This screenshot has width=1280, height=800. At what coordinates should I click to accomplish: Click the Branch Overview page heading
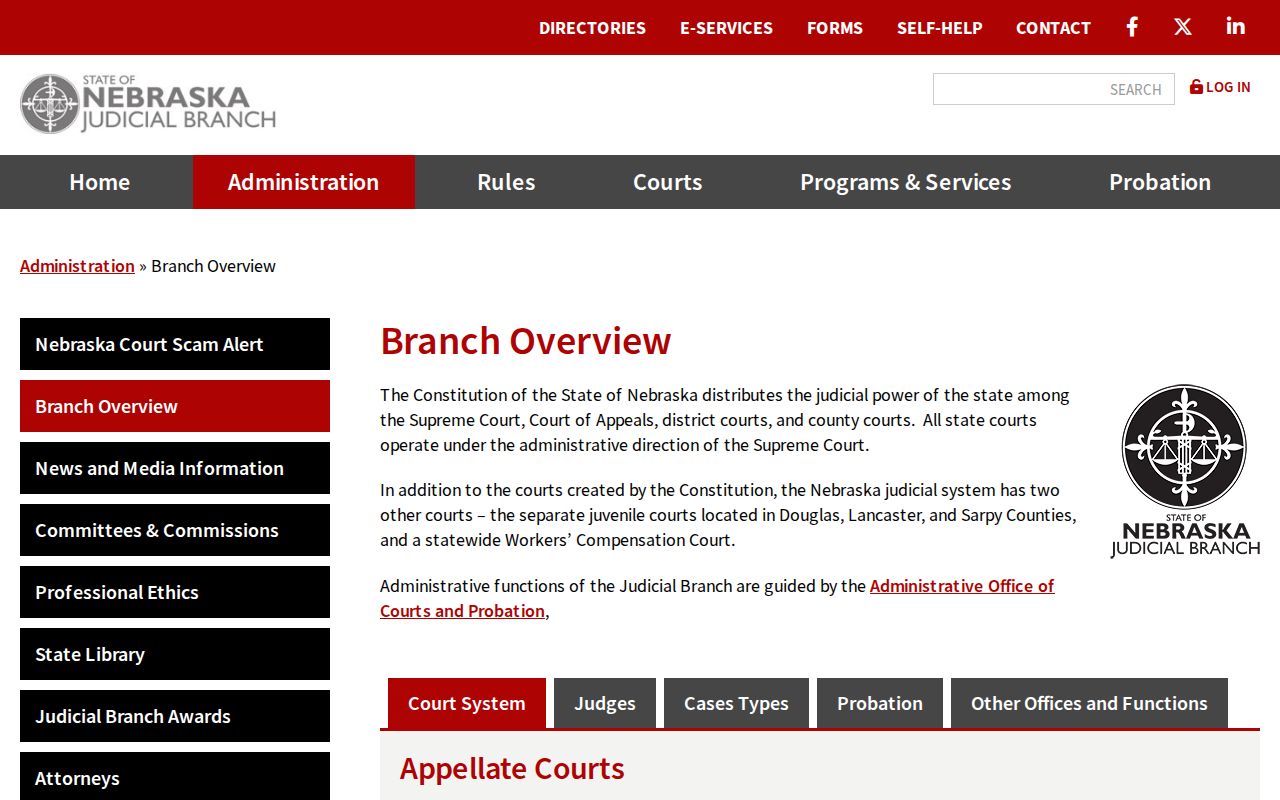[x=526, y=341]
